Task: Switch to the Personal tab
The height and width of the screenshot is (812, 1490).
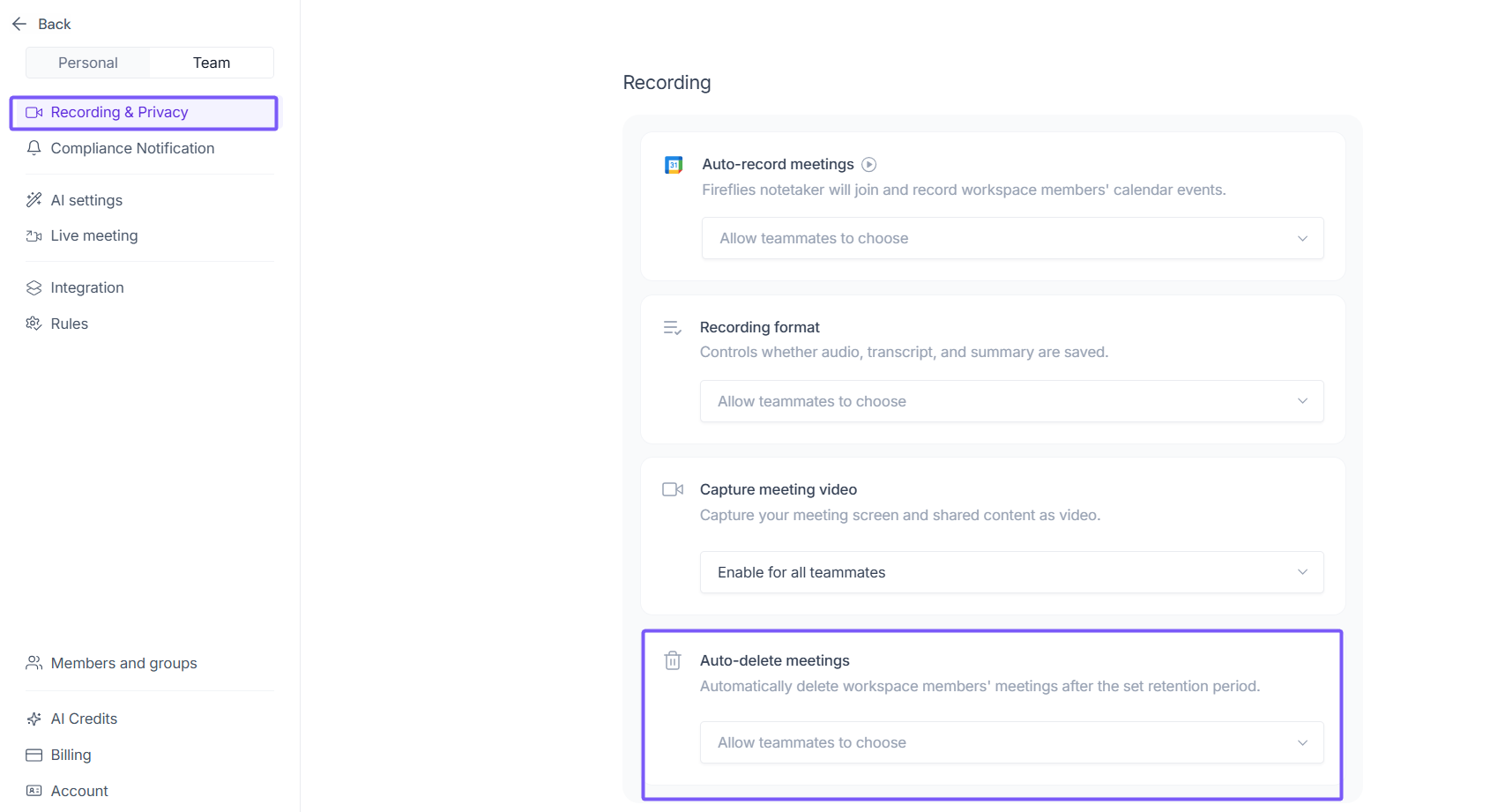Action: tap(88, 63)
